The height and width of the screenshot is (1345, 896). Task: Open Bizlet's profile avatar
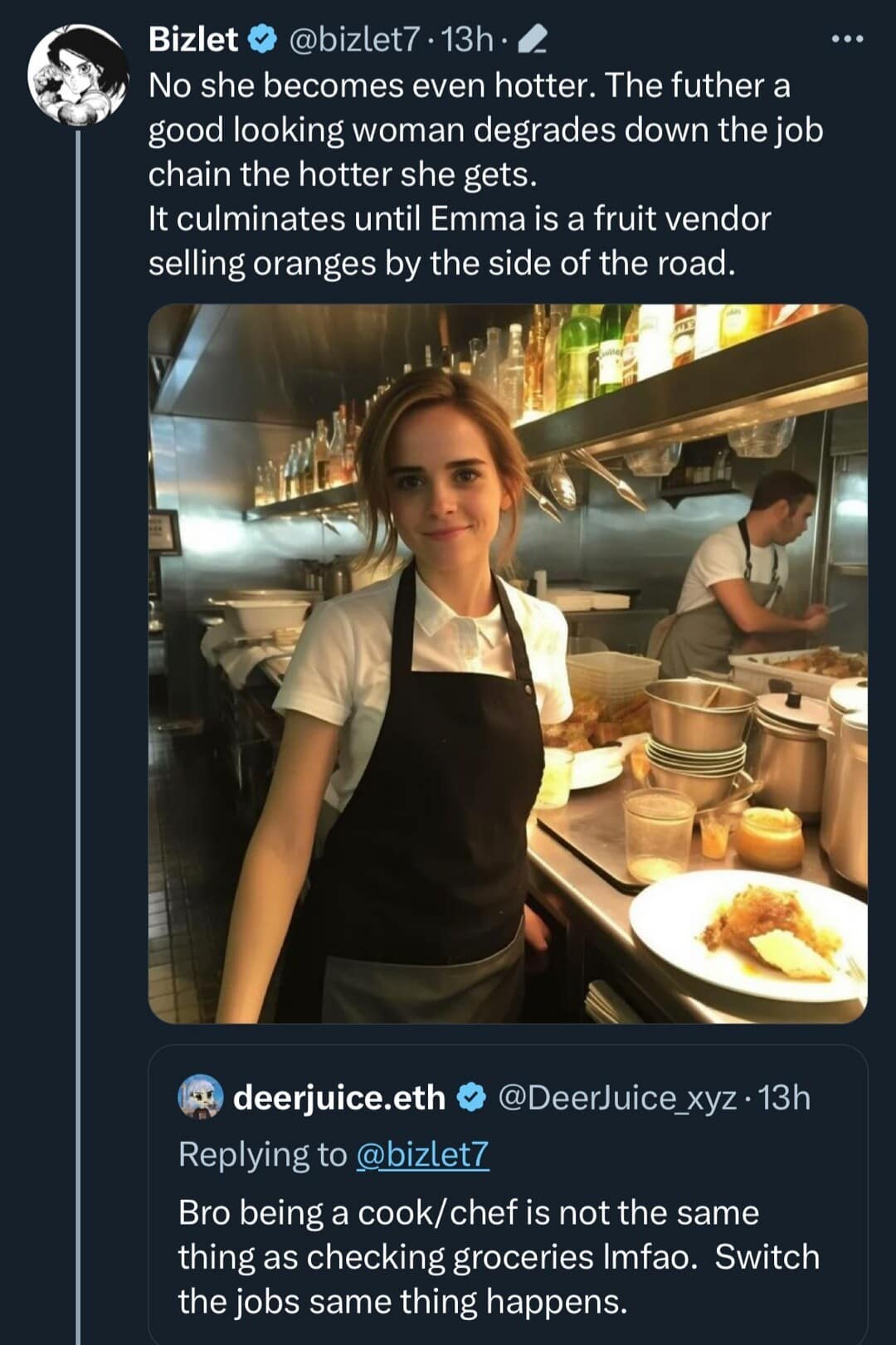point(79,76)
